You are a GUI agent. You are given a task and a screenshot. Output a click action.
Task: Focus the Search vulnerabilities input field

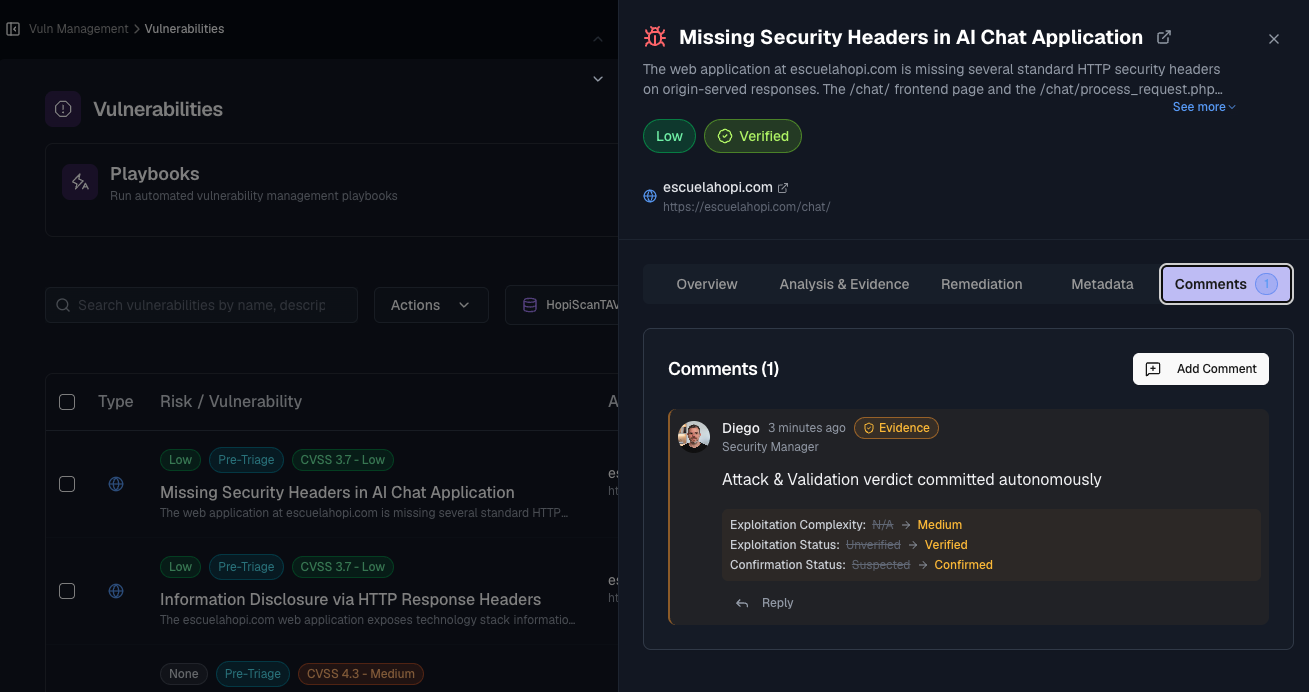(201, 305)
